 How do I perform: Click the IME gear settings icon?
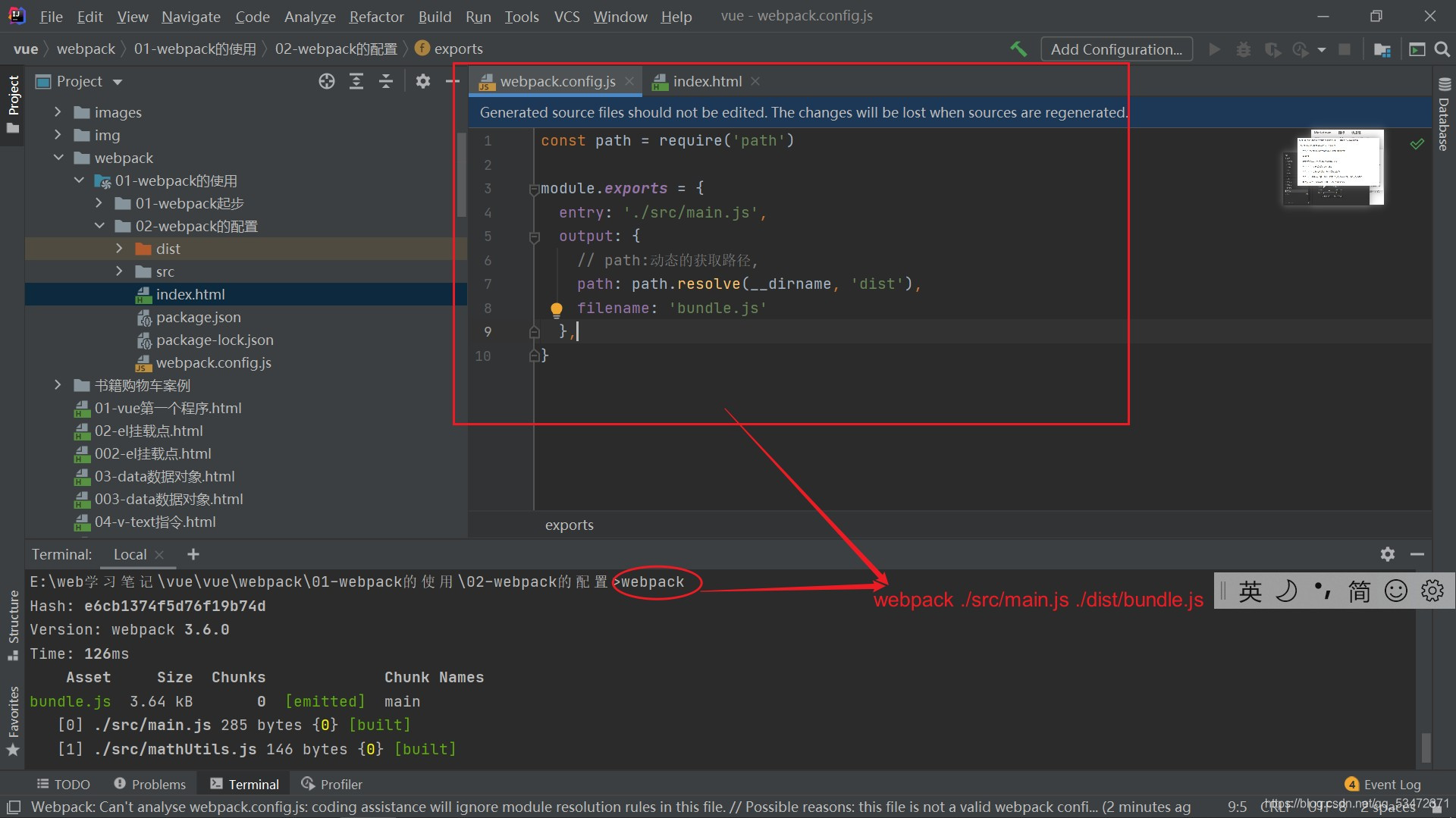pos(1432,591)
